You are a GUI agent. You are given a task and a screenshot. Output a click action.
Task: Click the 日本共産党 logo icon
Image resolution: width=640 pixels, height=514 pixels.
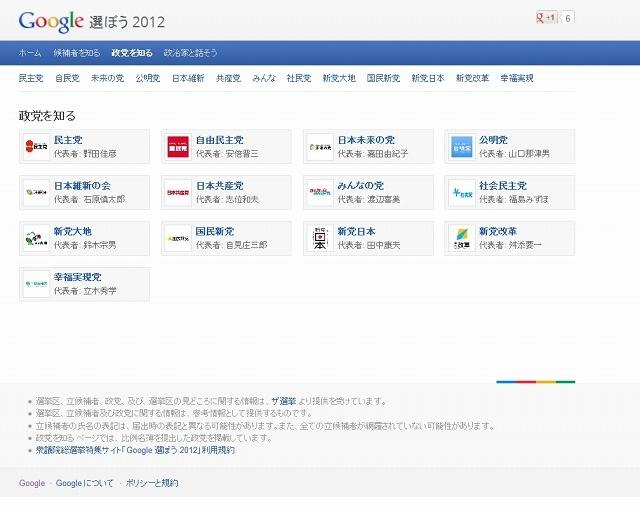(x=178, y=192)
